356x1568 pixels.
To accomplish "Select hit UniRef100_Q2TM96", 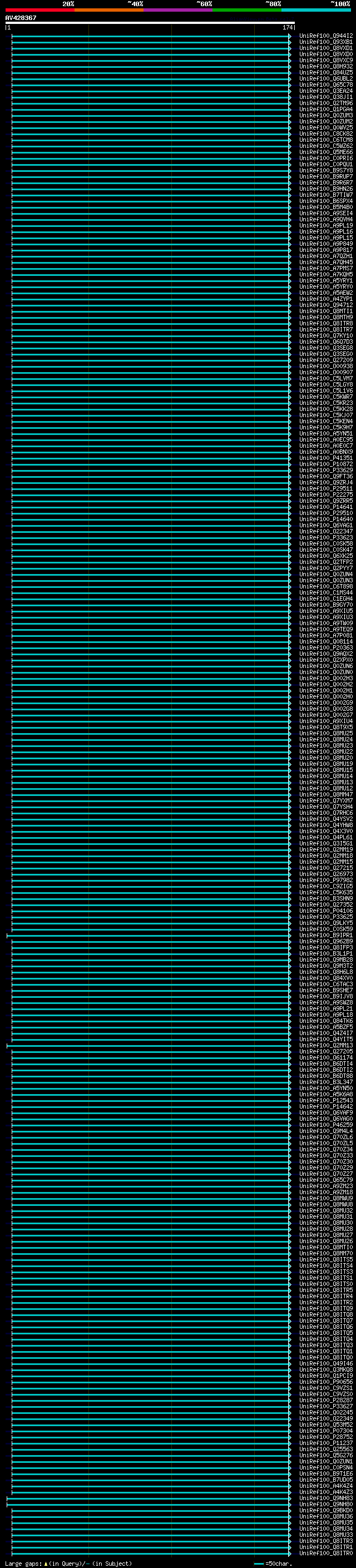I will coord(326,103).
